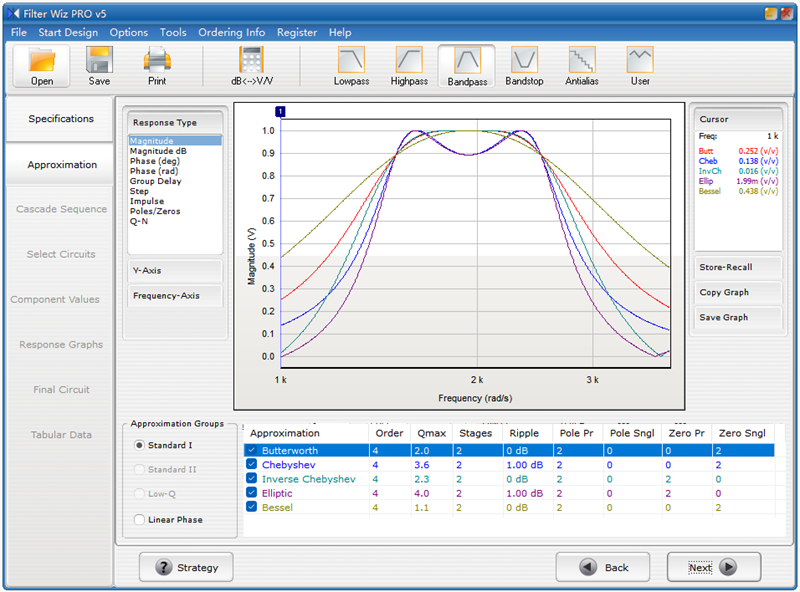The image size is (800, 592).
Task: Uncheck the Chebyshev approximation checkbox
Action: click(x=251, y=464)
